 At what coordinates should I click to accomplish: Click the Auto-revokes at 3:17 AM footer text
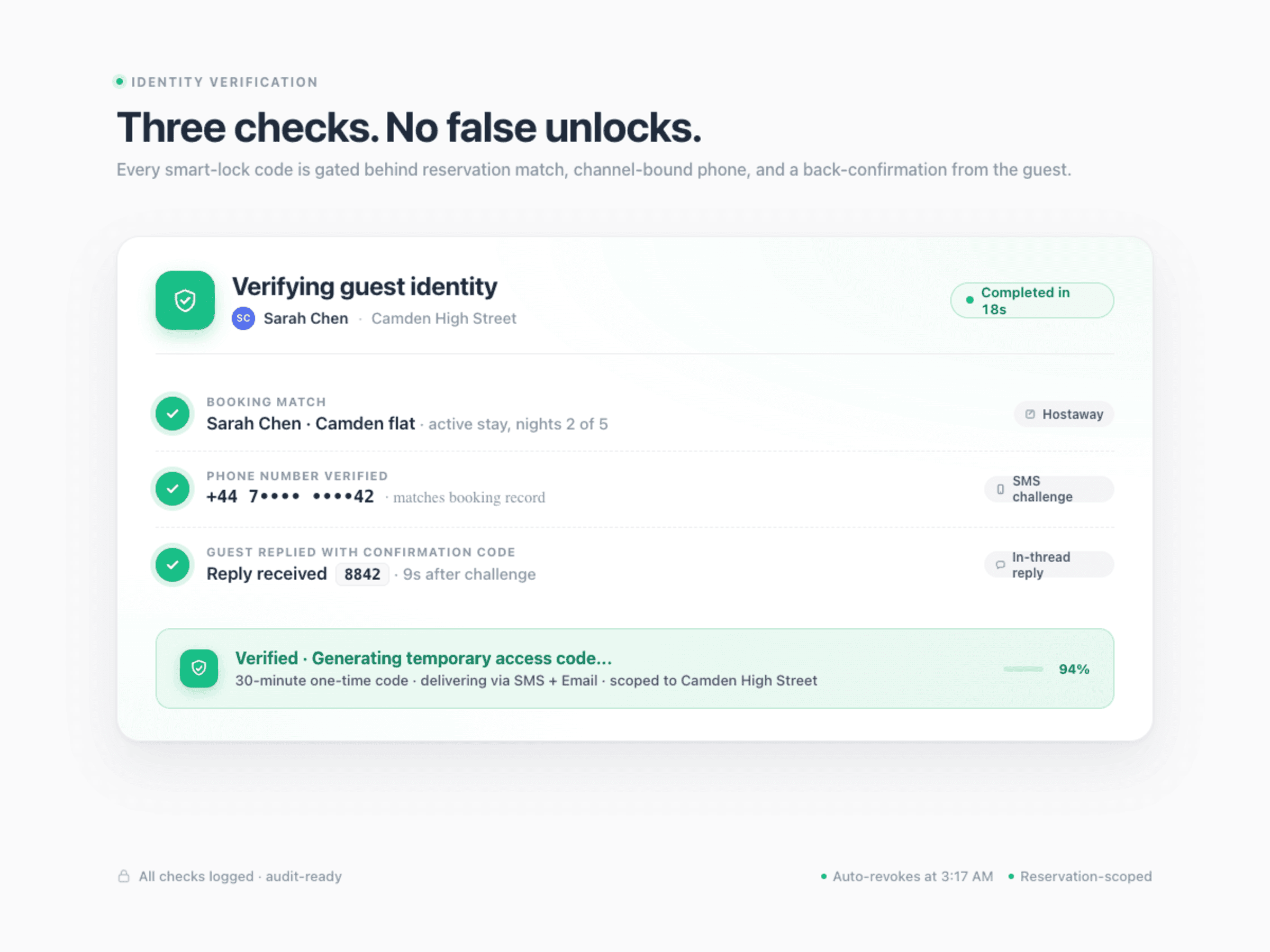click(913, 876)
